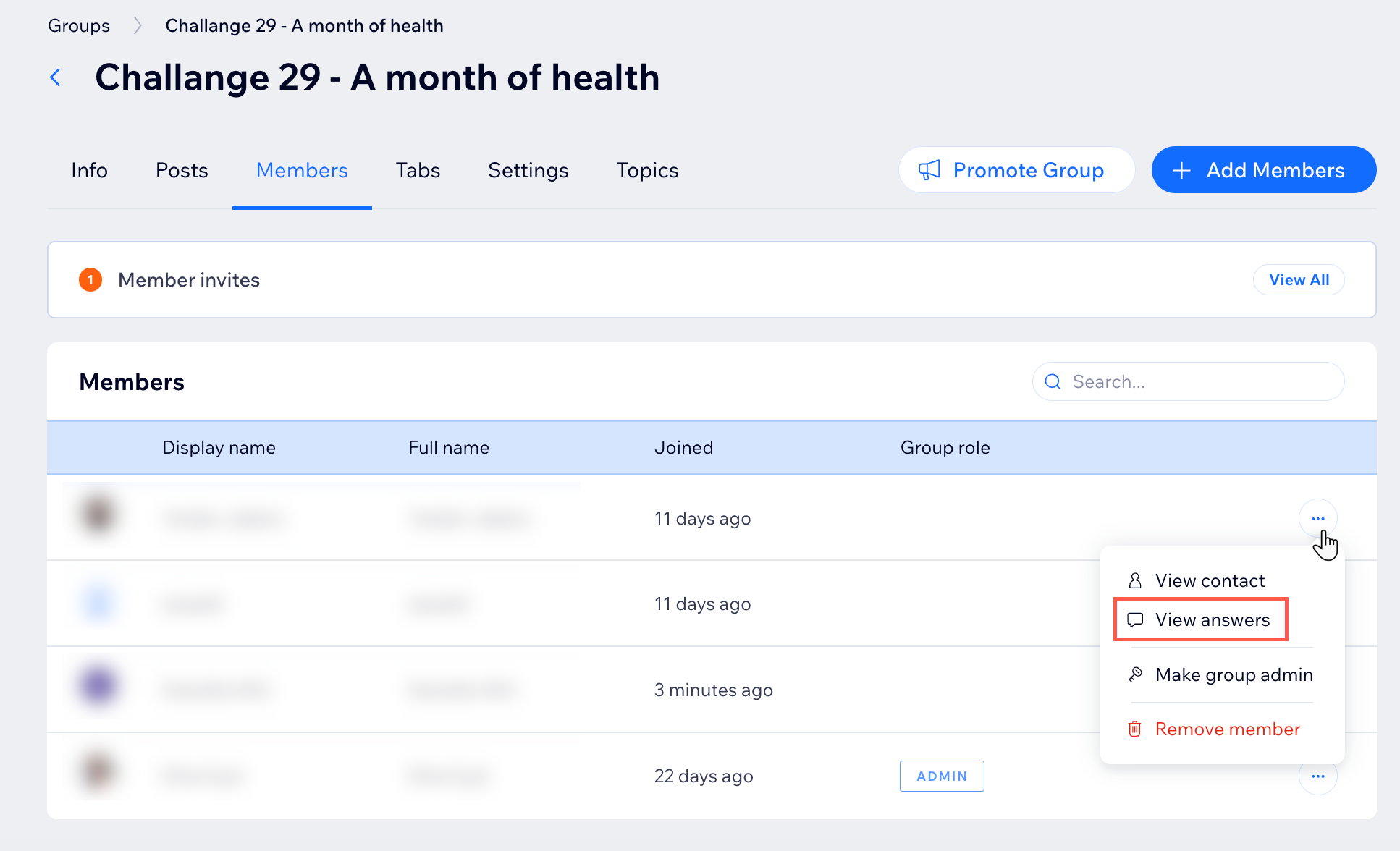Screen dimensions: 1400x851
Task: Click the three-dot options icon on first member
Action: (x=1318, y=518)
